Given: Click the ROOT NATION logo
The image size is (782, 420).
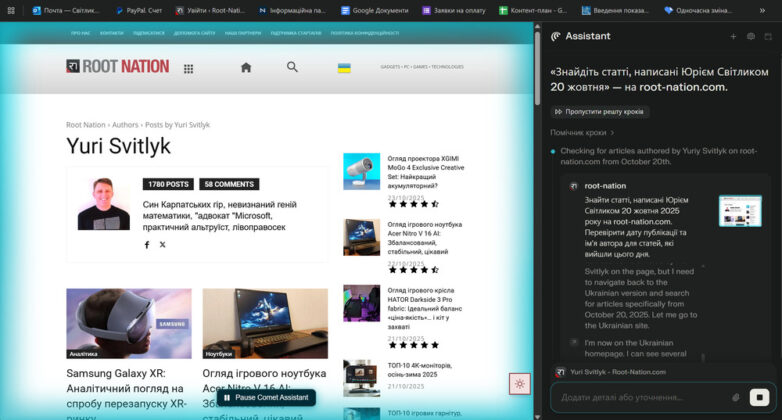Looking at the screenshot, I should pos(118,66).
